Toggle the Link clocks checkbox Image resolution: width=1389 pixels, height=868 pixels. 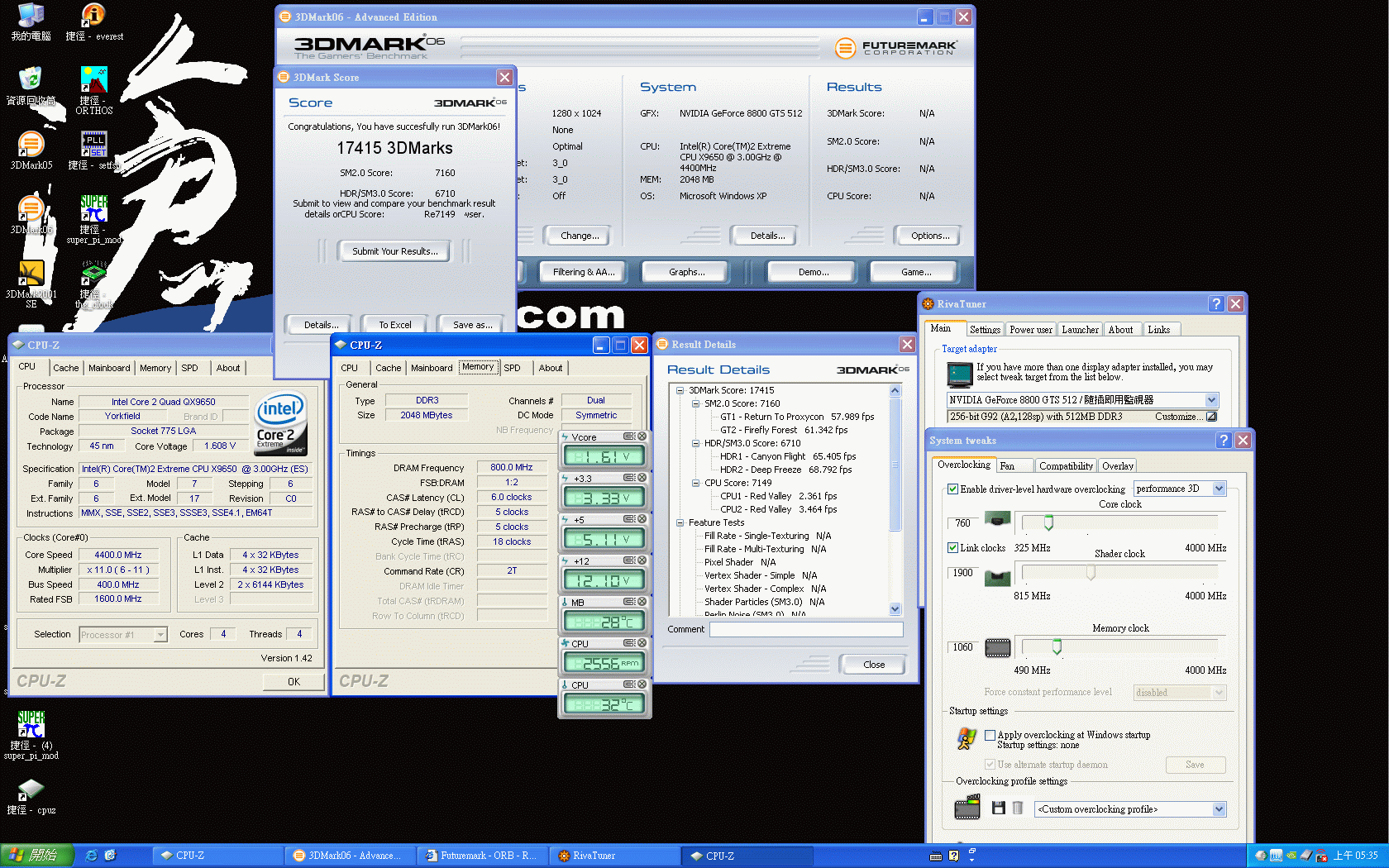tap(952, 548)
